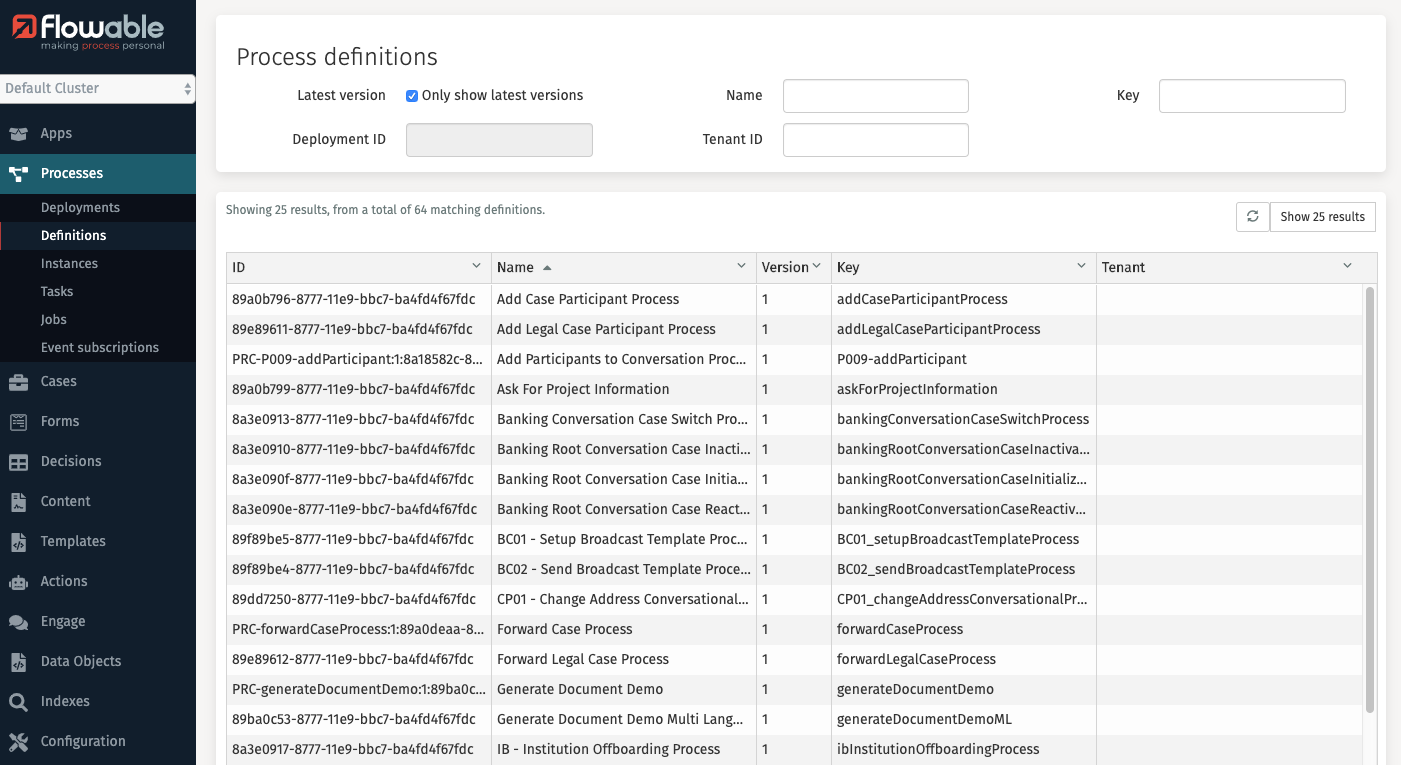
Task: Click the table vertical scrollbar
Action: (1369, 500)
